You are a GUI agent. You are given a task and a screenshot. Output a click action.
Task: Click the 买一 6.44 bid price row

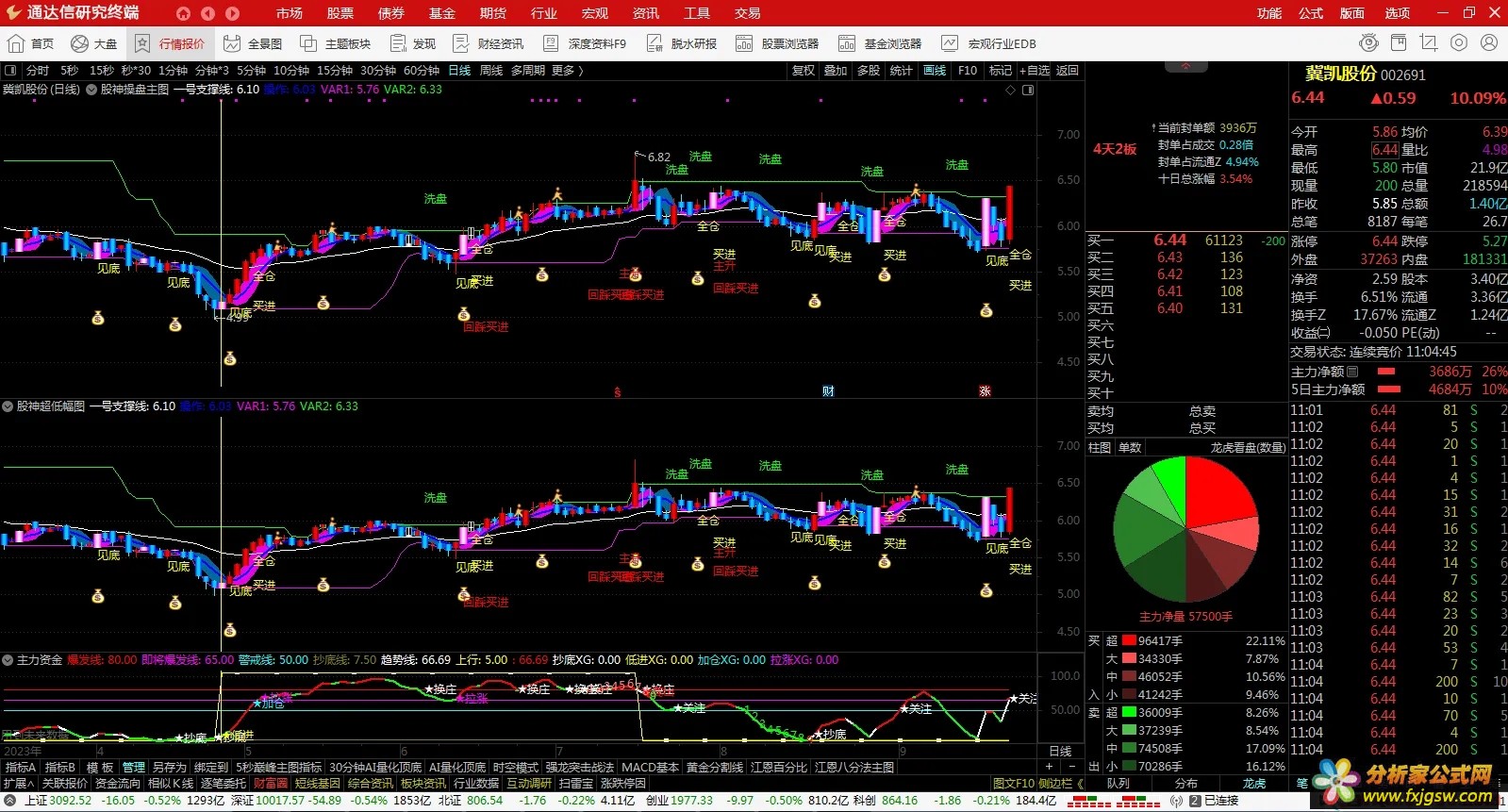1186,240
